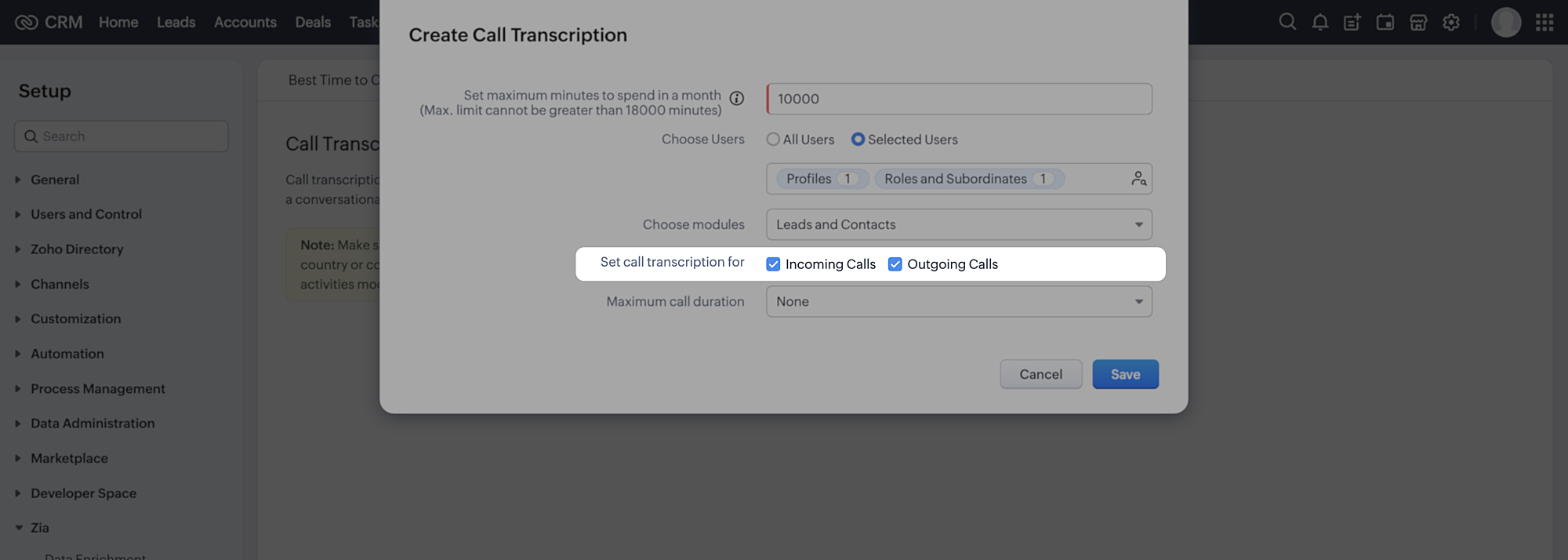1568x560 pixels.
Task: Open the notifications bell
Action: (x=1320, y=22)
